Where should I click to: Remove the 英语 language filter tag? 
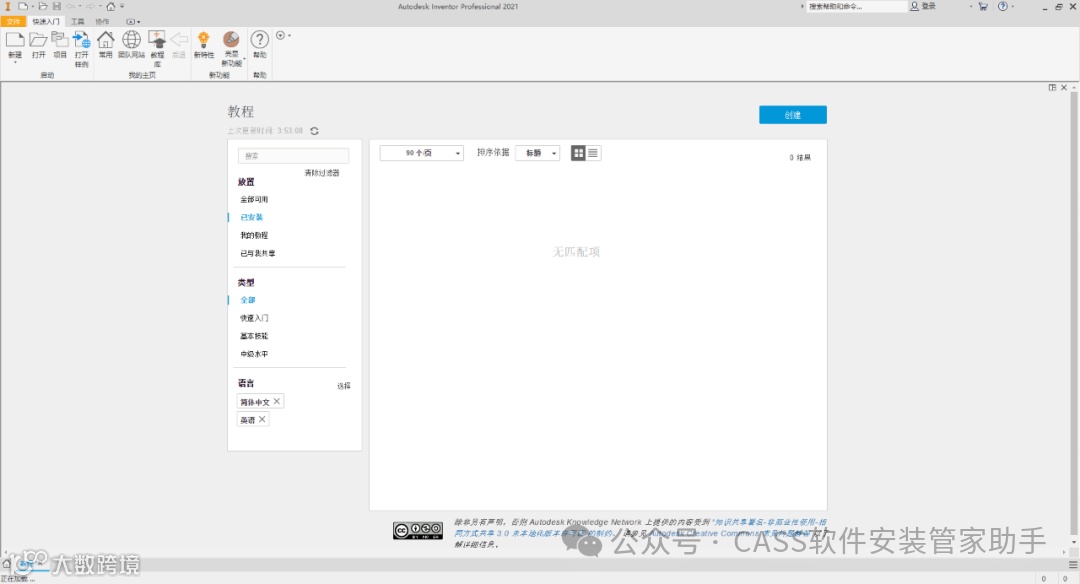[262, 419]
